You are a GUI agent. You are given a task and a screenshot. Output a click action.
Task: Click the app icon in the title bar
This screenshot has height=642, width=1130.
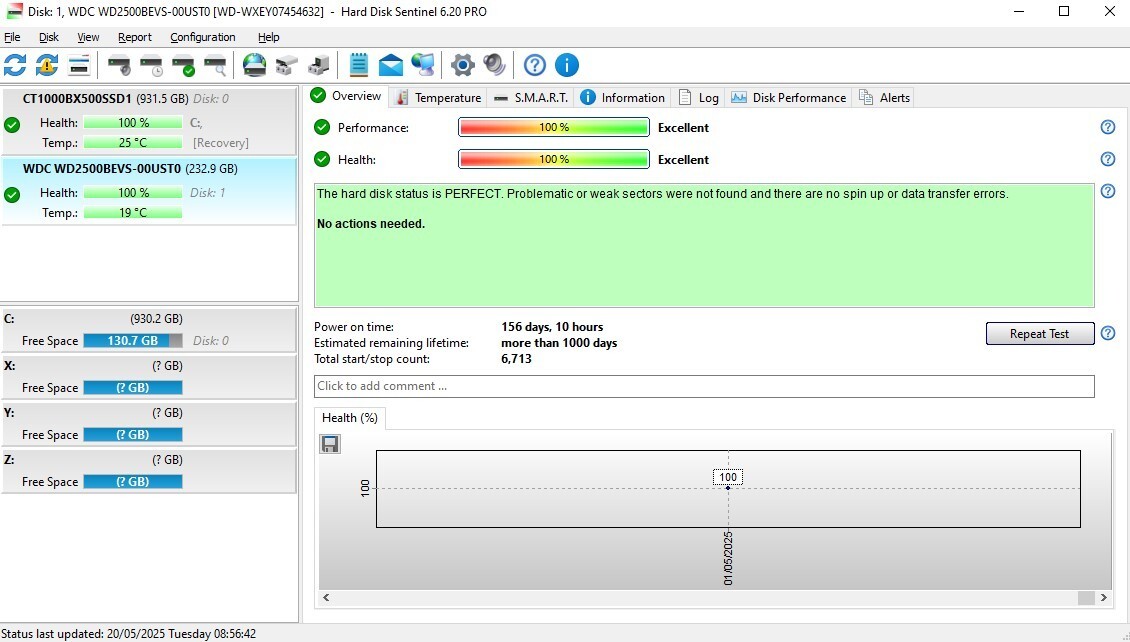tap(14, 12)
